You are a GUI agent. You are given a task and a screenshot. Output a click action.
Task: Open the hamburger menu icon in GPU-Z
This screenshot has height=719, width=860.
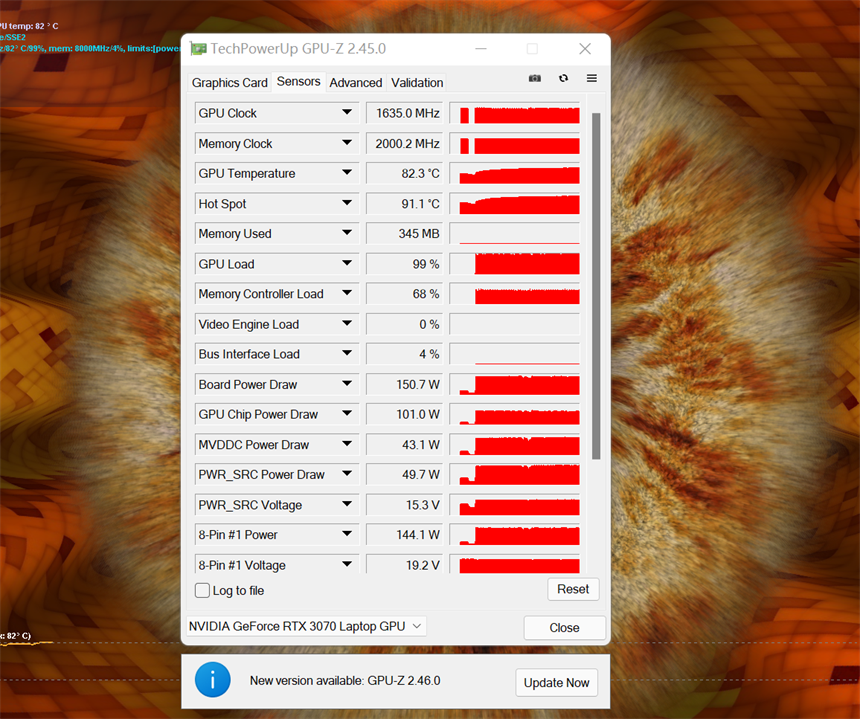pyautogui.click(x=592, y=78)
